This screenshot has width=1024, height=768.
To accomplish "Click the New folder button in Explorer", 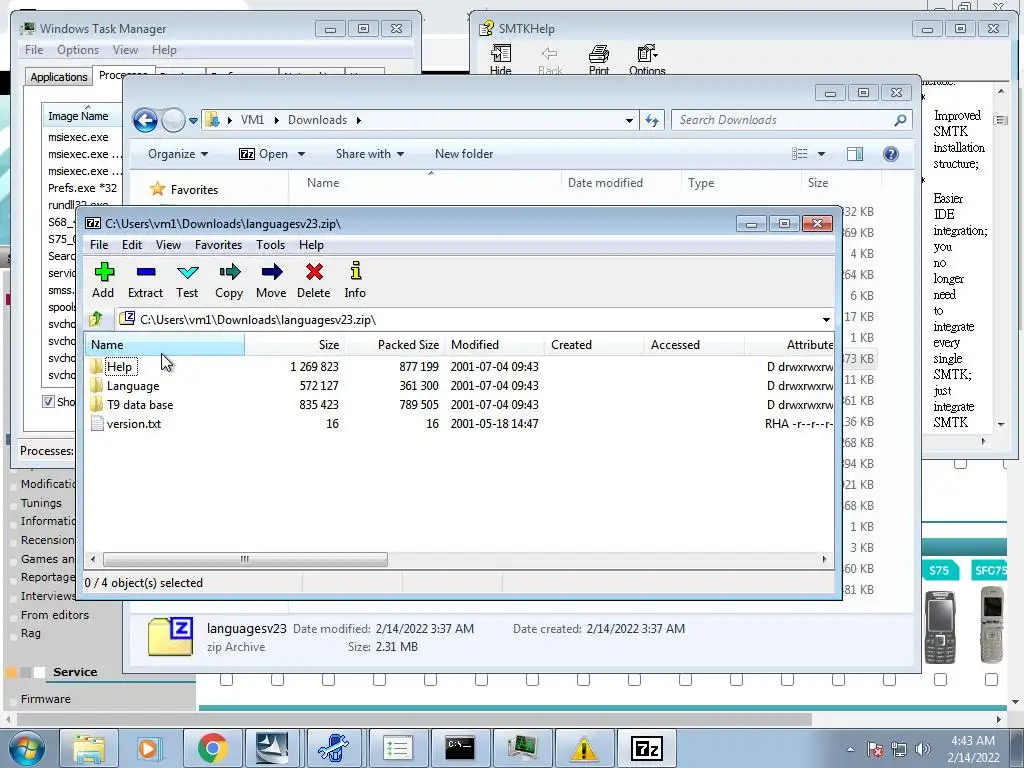I will point(464,154).
